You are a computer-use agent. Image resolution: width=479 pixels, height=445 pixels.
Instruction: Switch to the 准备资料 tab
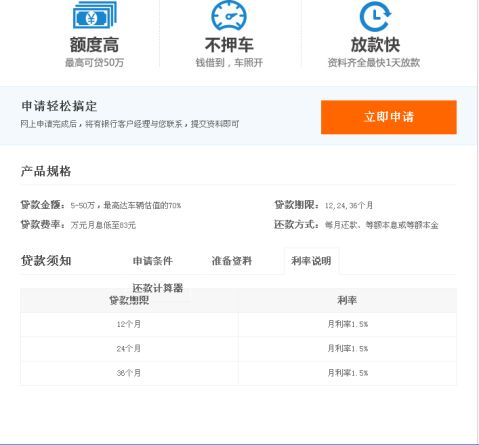point(232,261)
